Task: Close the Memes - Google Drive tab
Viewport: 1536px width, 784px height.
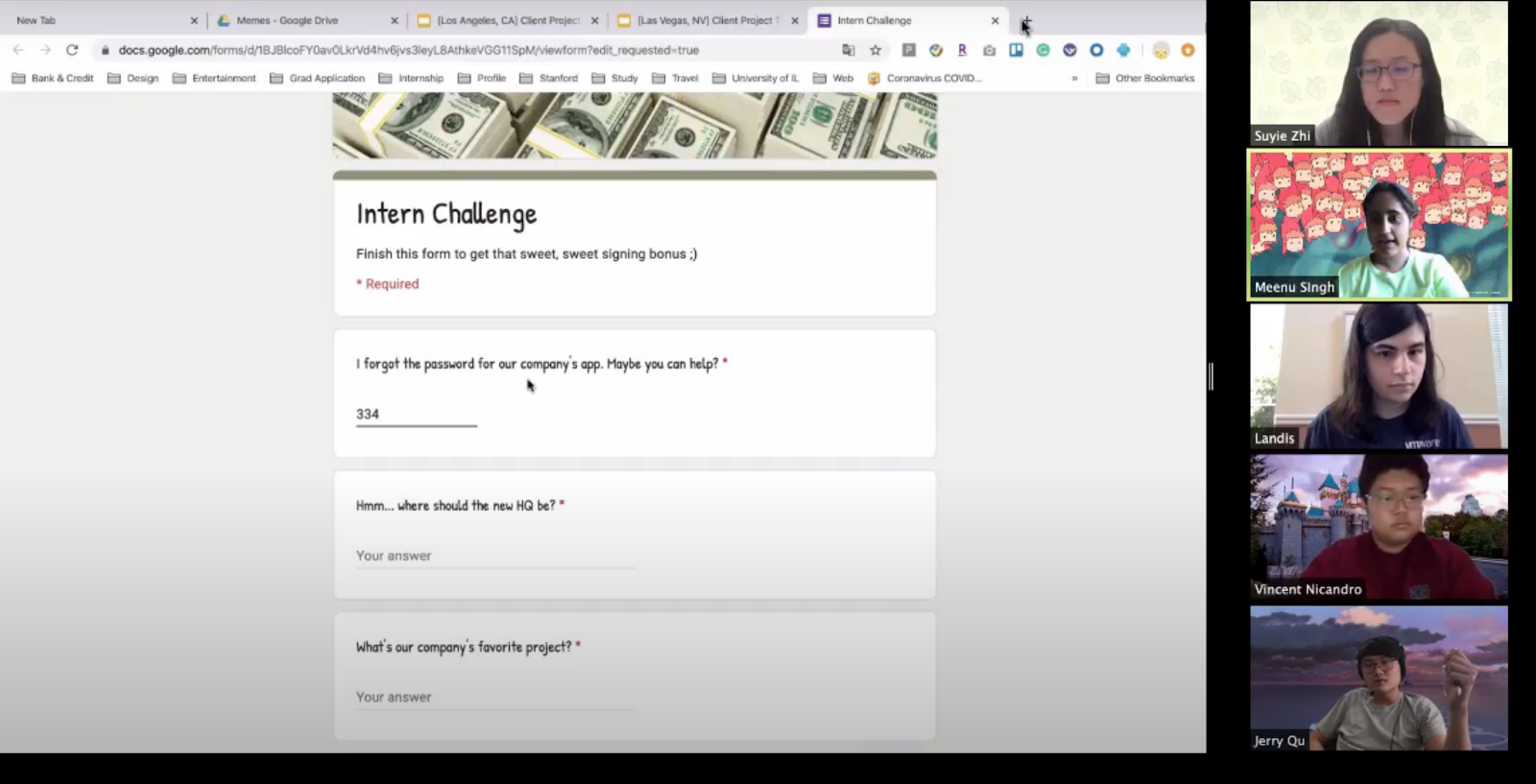Action: pyautogui.click(x=395, y=20)
